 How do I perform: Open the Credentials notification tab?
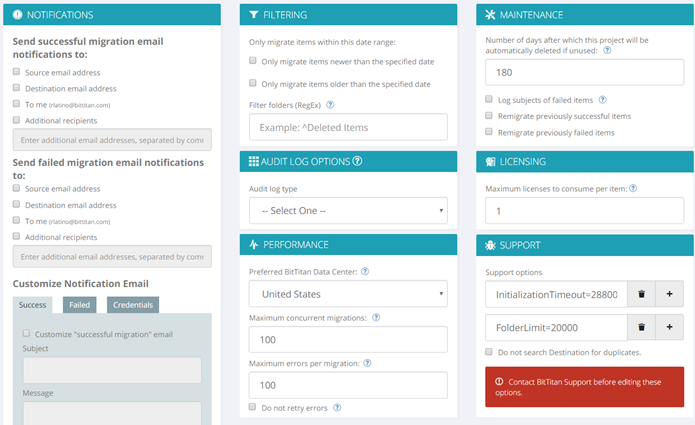(x=132, y=305)
